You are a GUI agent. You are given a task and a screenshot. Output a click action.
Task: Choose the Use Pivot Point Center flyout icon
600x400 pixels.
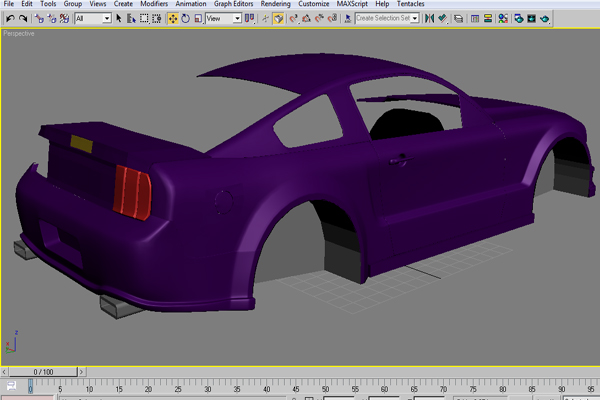point(249,18)
